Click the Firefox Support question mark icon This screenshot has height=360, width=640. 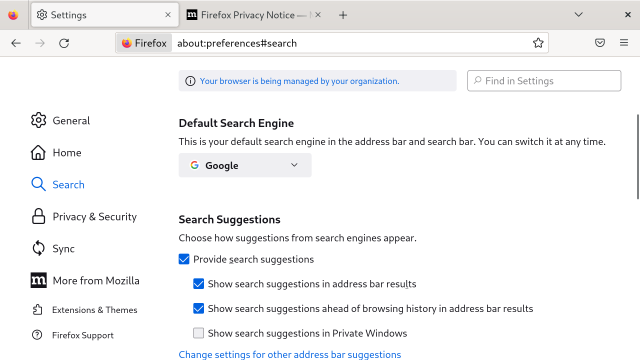tap(37, 335)
